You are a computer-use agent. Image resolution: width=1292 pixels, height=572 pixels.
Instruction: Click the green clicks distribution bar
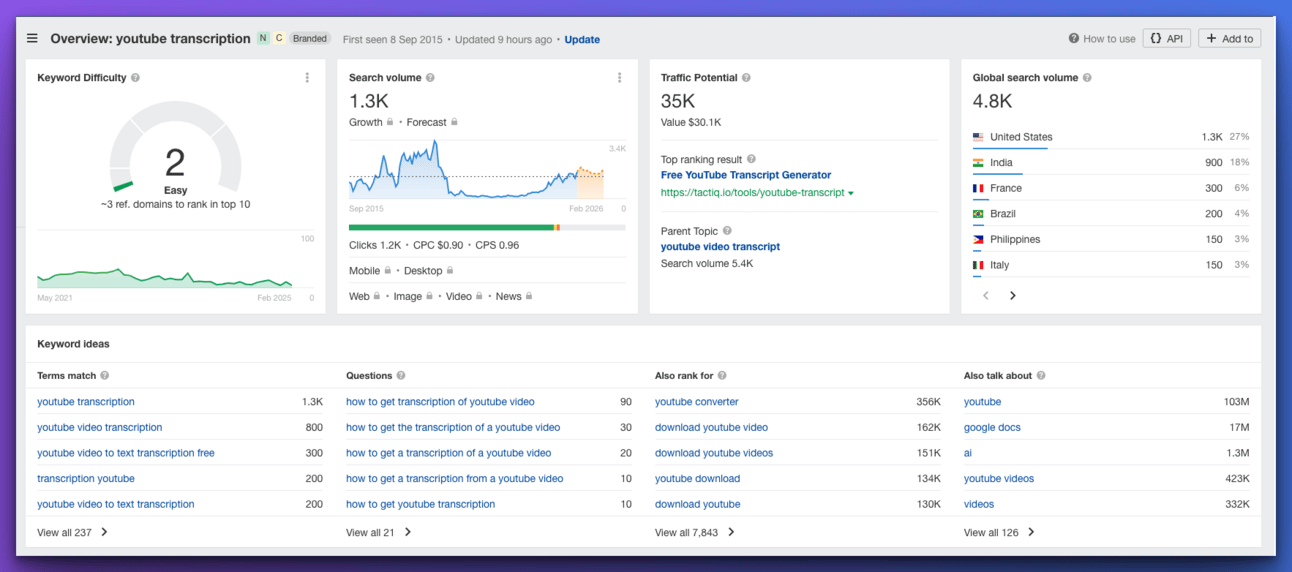point(451,227)
